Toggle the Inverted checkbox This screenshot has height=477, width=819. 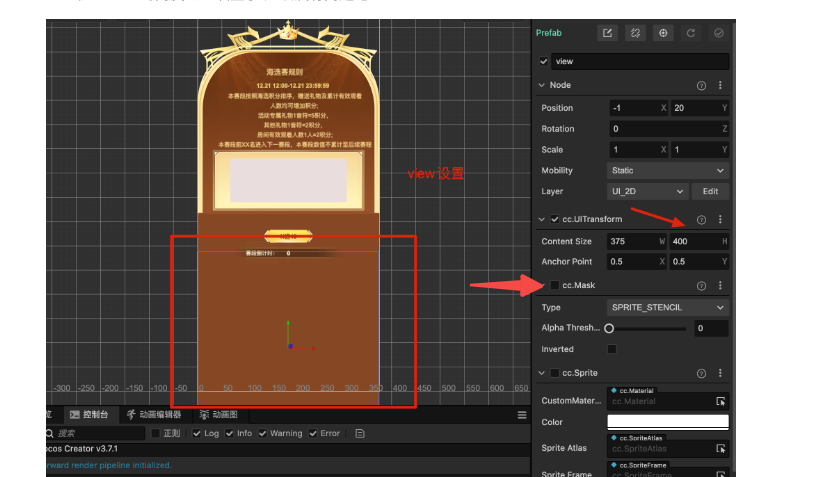tap(612, 349)
